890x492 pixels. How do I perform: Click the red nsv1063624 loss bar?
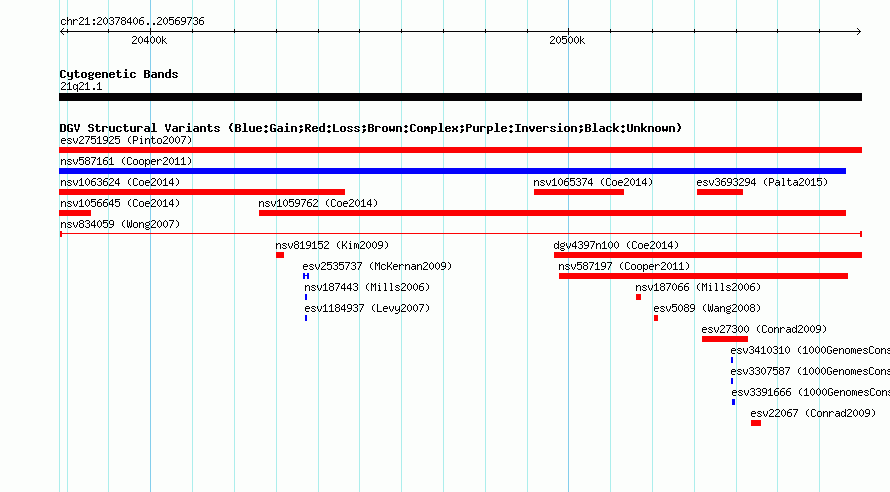[202, 192]
